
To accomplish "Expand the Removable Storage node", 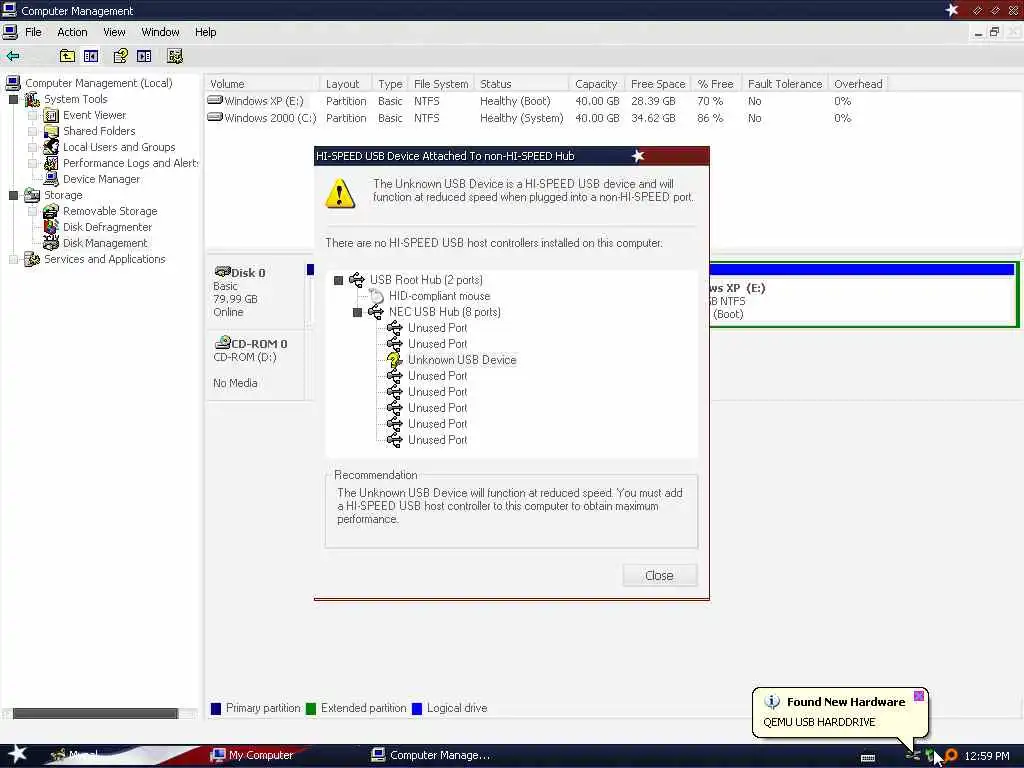I will [32, 211].
